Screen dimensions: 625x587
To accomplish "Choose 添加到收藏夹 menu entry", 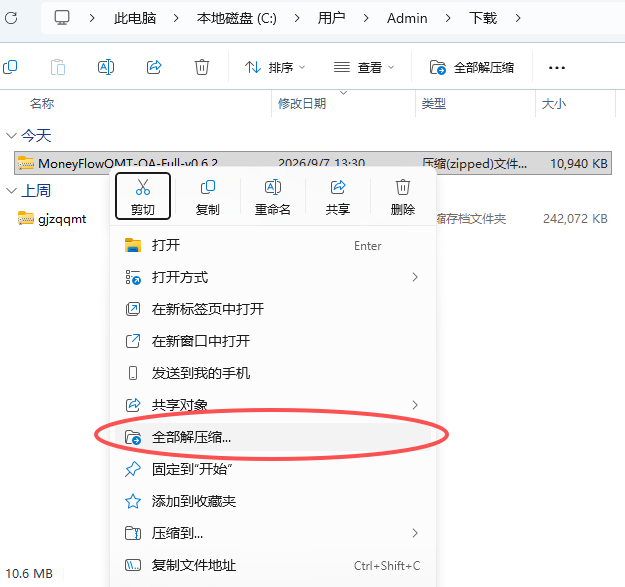I will [x=273, y=501].
